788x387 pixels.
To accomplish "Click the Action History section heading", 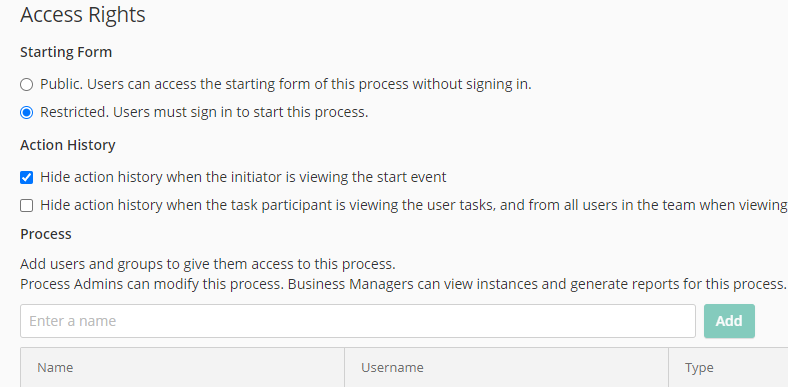I will coord(68,145).
